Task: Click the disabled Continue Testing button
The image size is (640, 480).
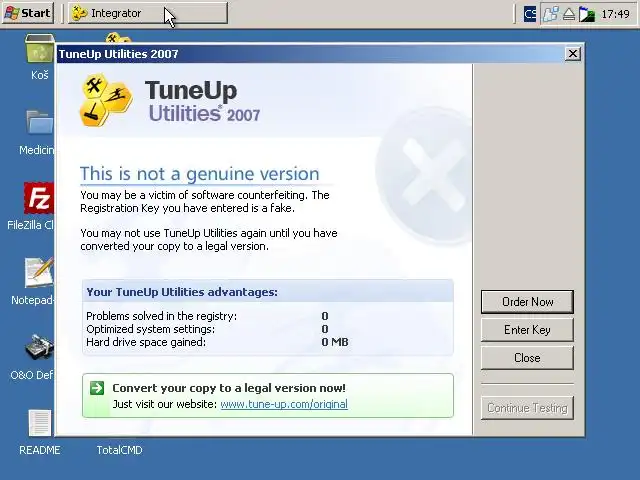Action: (x=527, y=408)
